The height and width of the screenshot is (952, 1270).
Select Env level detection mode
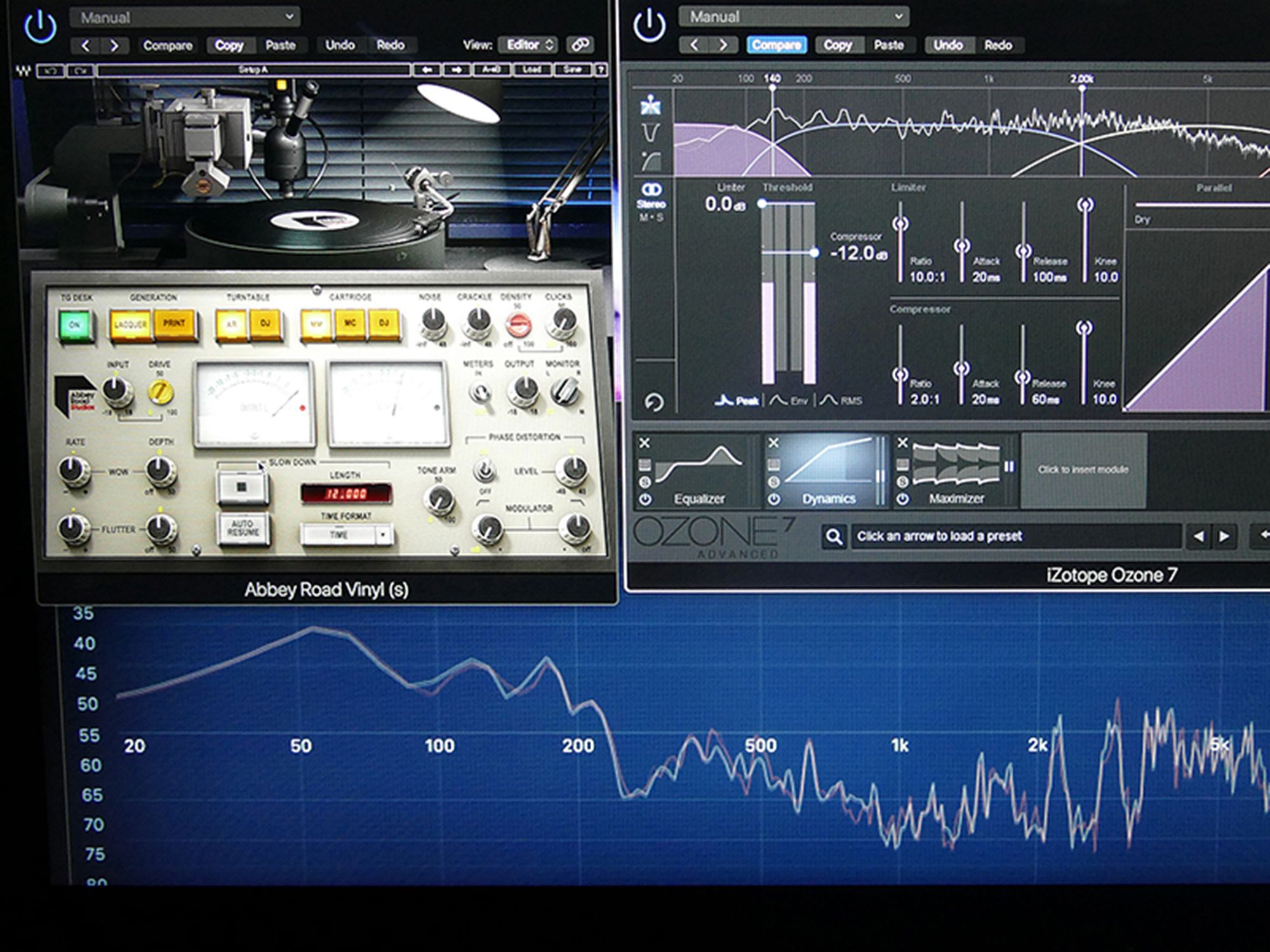pyautogui.click(x=788, y=400)
